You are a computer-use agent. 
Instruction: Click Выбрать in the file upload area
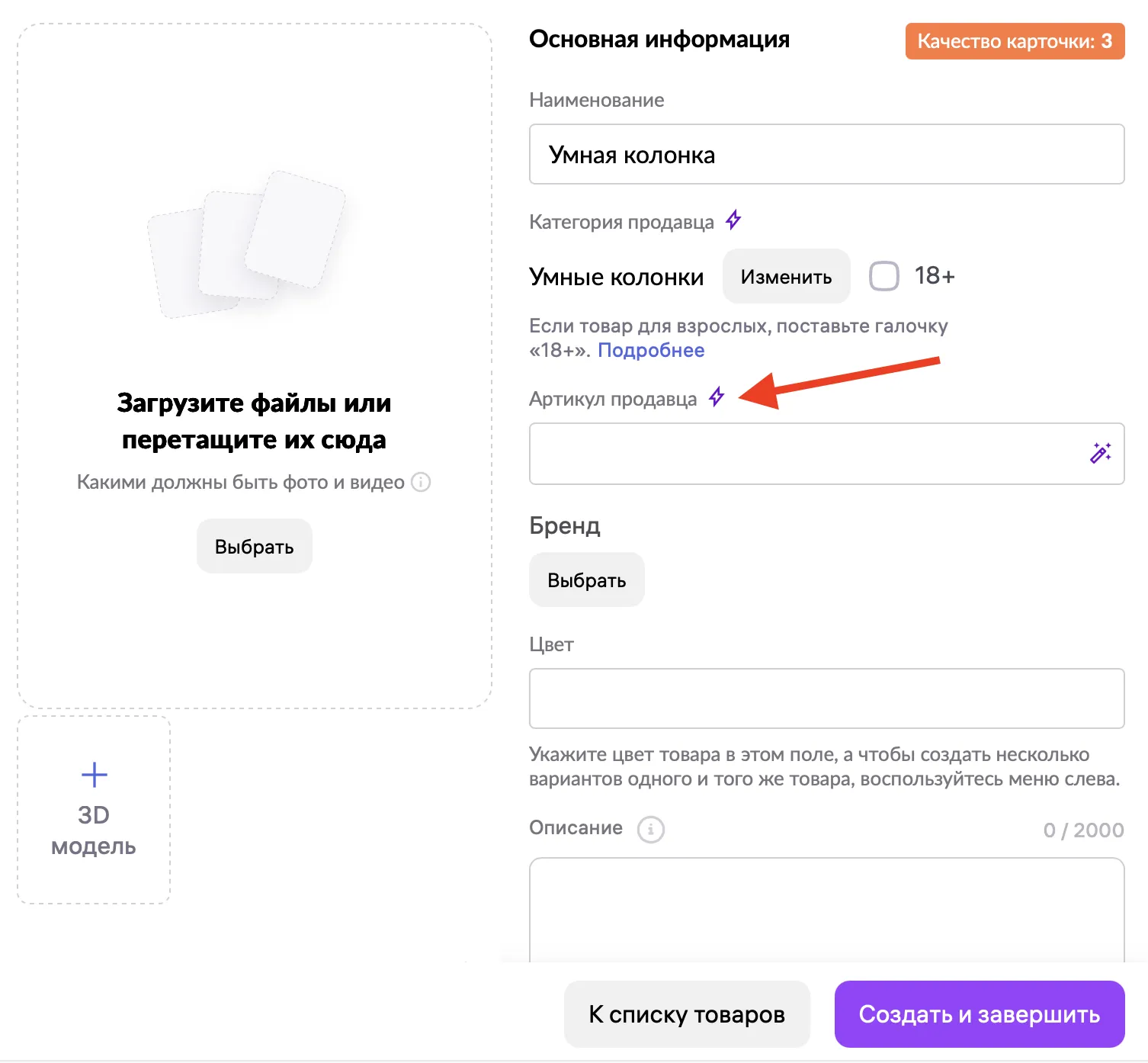pos(254,547)
